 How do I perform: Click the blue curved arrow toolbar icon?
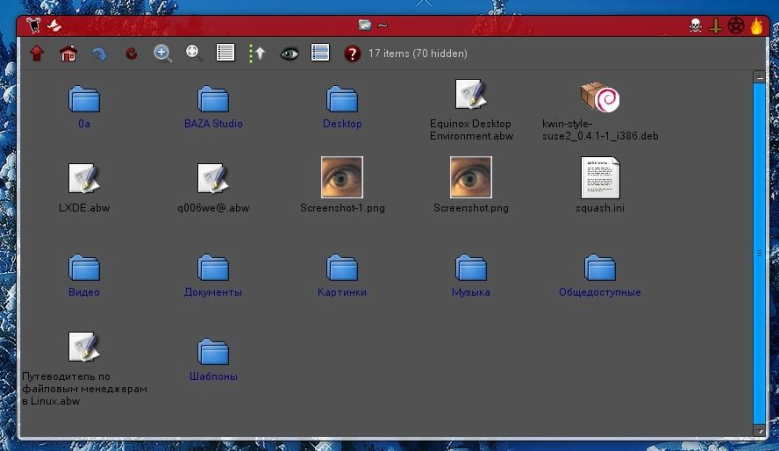99,54
